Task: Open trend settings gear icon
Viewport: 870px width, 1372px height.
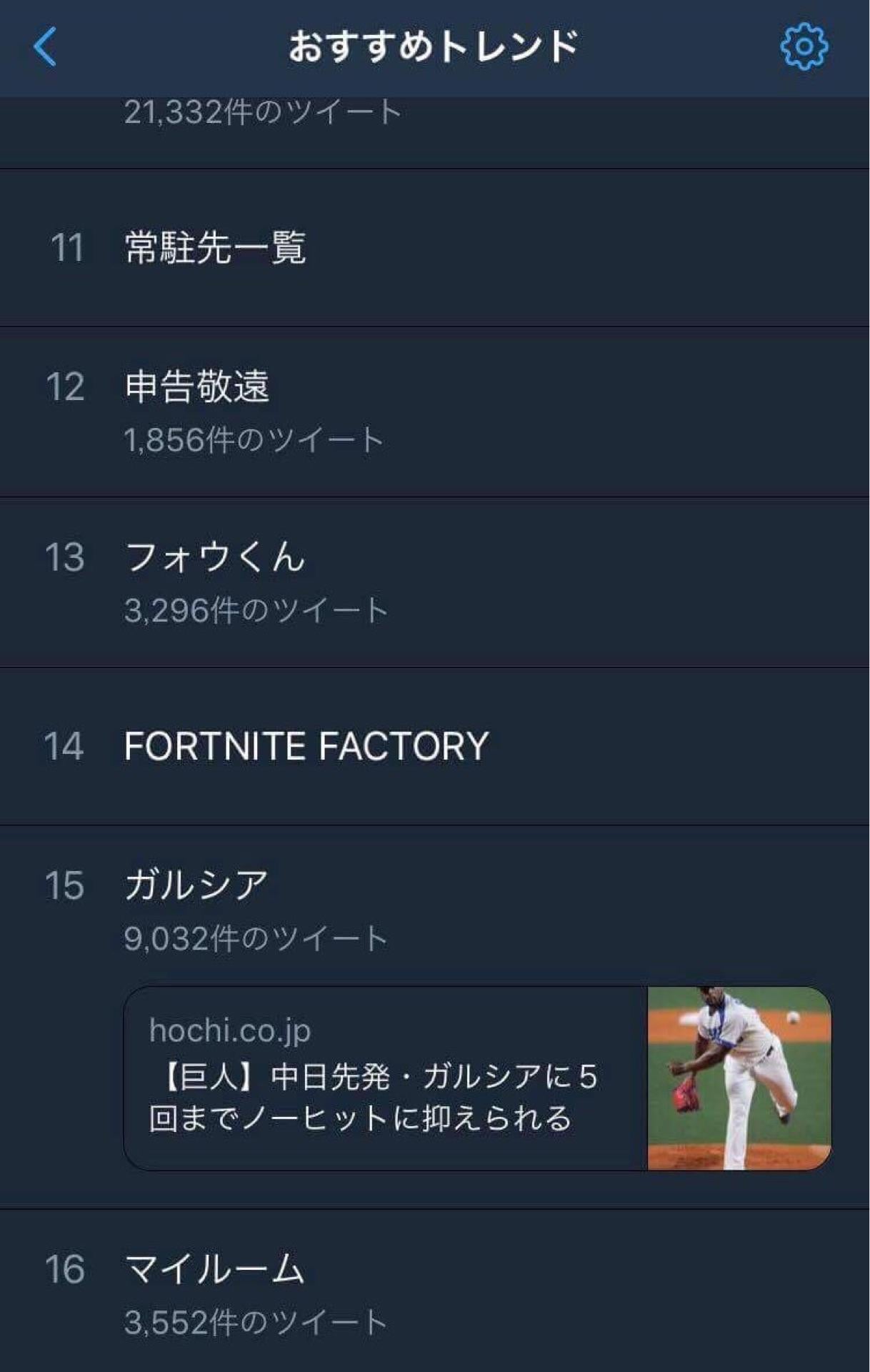Action: point(804,47)
